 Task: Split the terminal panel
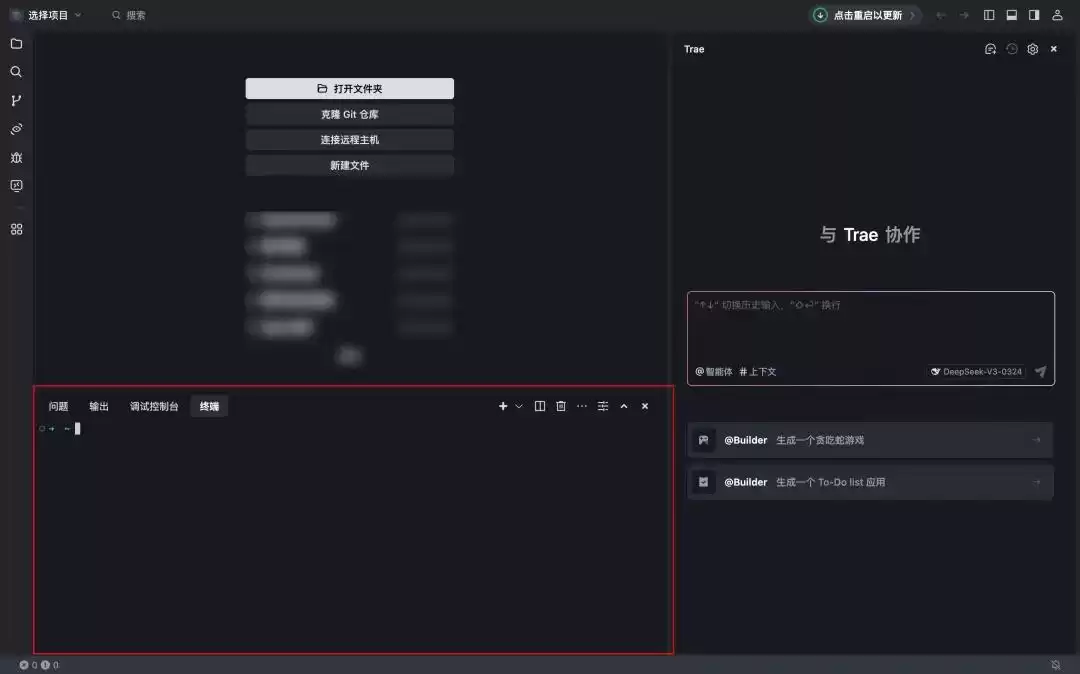(x=540, y=406)
